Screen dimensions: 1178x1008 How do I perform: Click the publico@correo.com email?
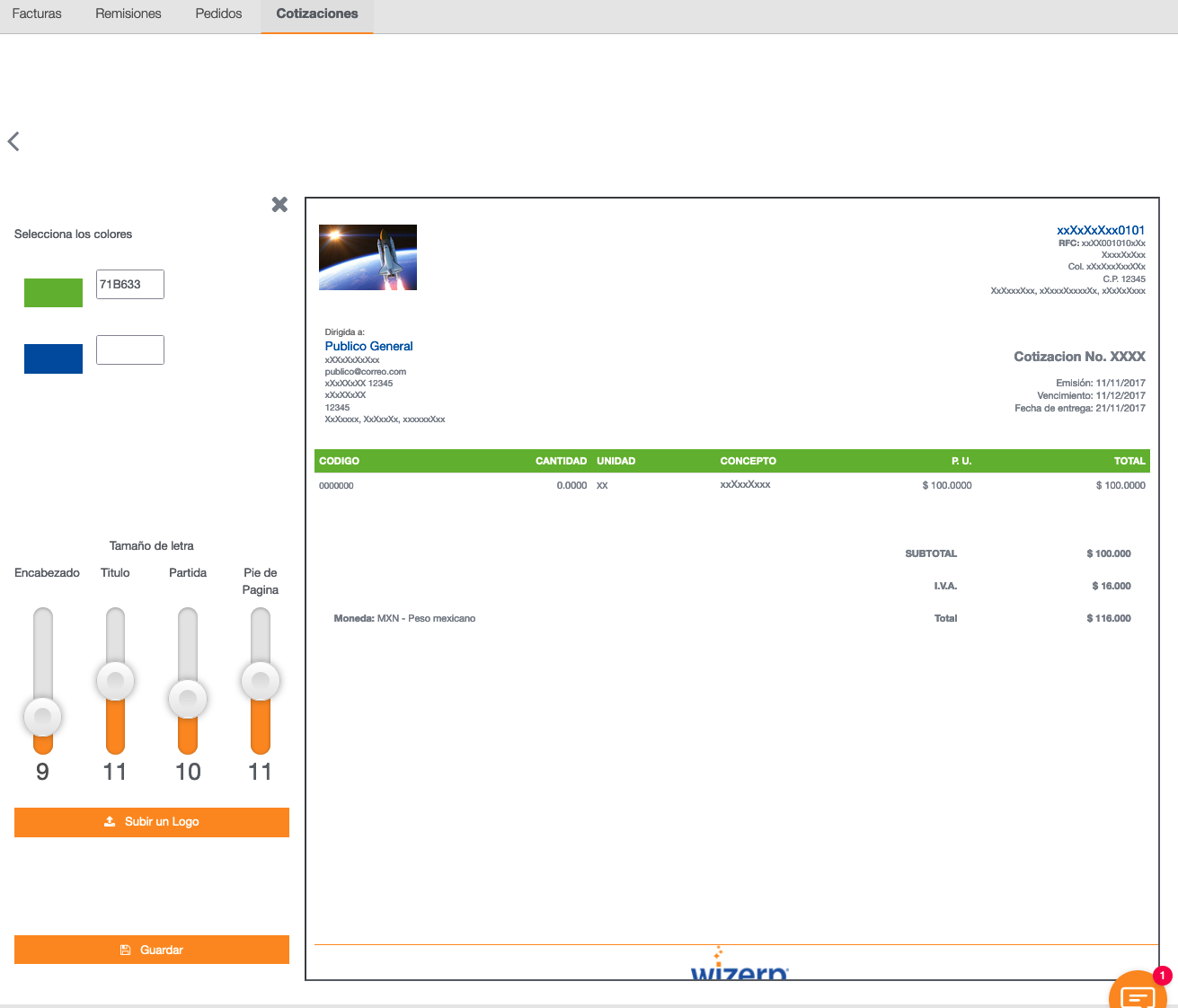(x=366, y=371)
